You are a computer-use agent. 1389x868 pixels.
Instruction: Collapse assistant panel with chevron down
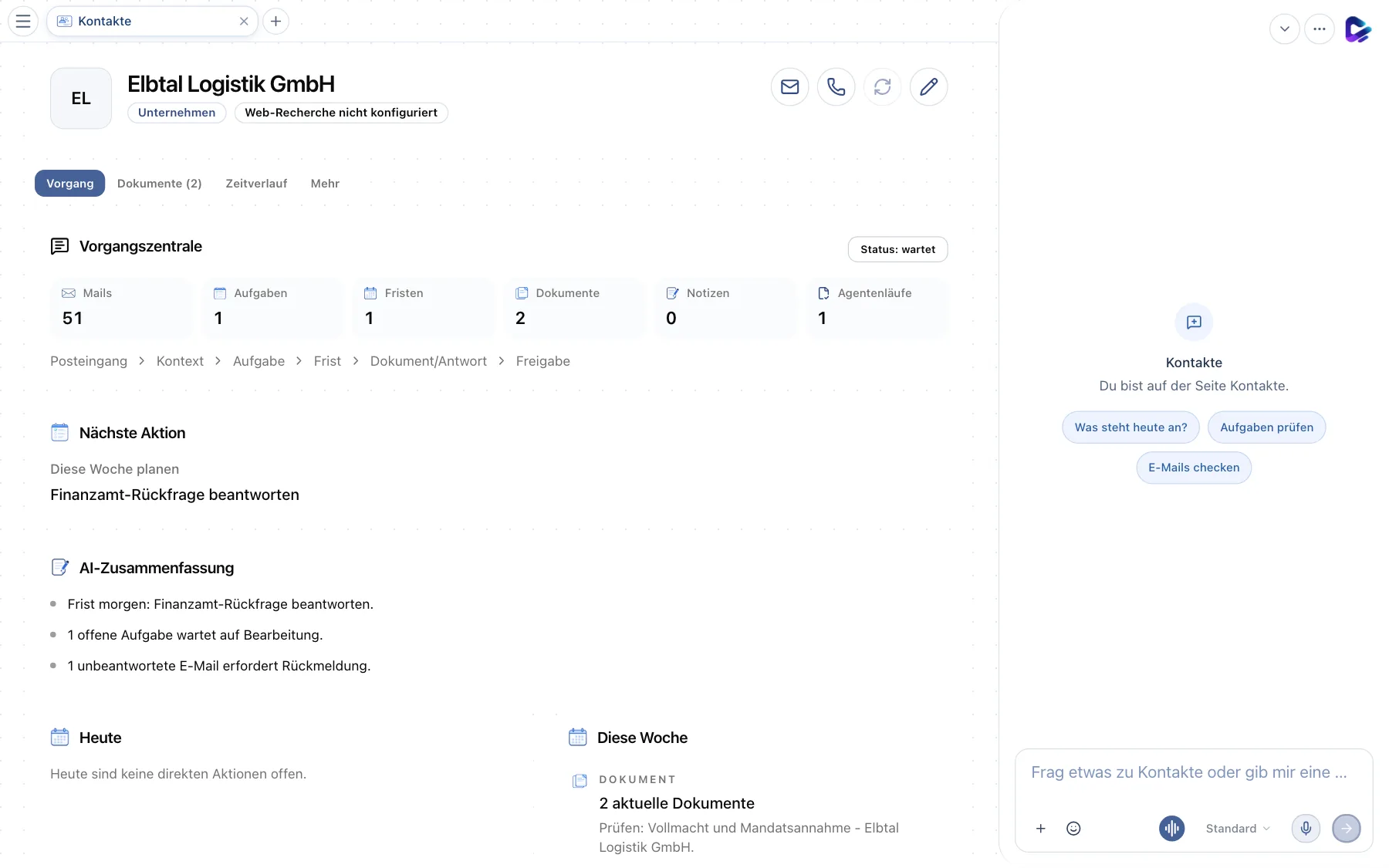coord(1284,29)
